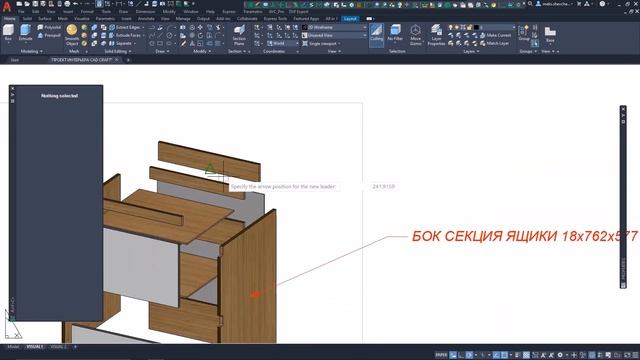Screen dimensions: 640x360
Task: Choose the Extrude Faces command
Action: click(125, 36)
